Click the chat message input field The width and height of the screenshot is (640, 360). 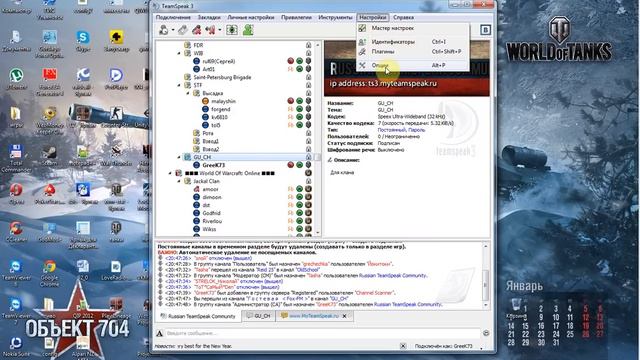click(x=322, y=333)
